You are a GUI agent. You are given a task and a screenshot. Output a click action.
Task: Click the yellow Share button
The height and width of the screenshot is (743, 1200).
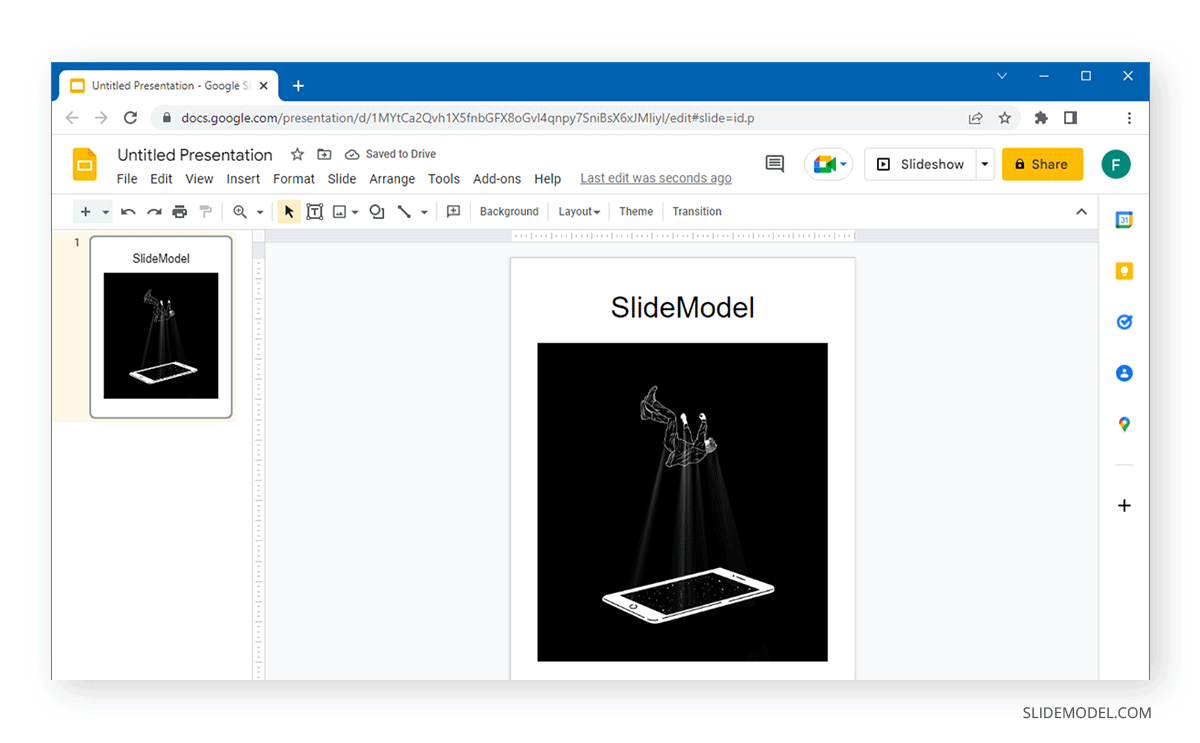coord(1042,164)
